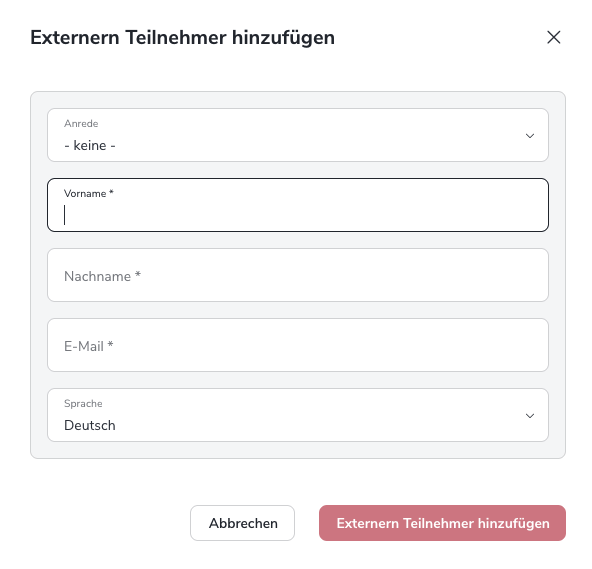Click the dialog title heading text
This screenshot has height=569, width=592.
click(x=182, y=38)
